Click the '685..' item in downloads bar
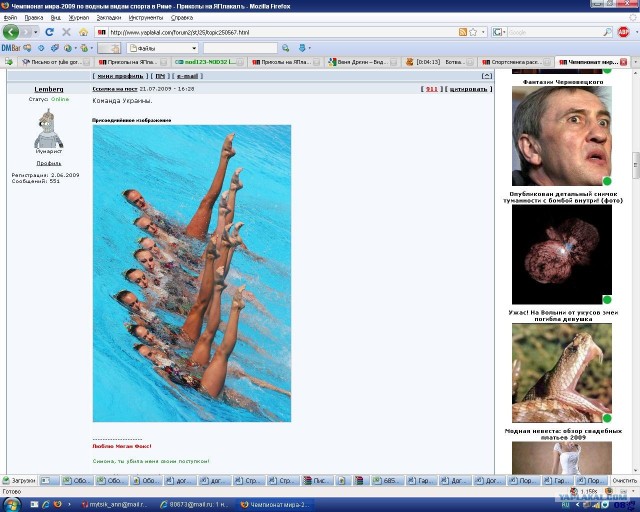 coord(386,481)
